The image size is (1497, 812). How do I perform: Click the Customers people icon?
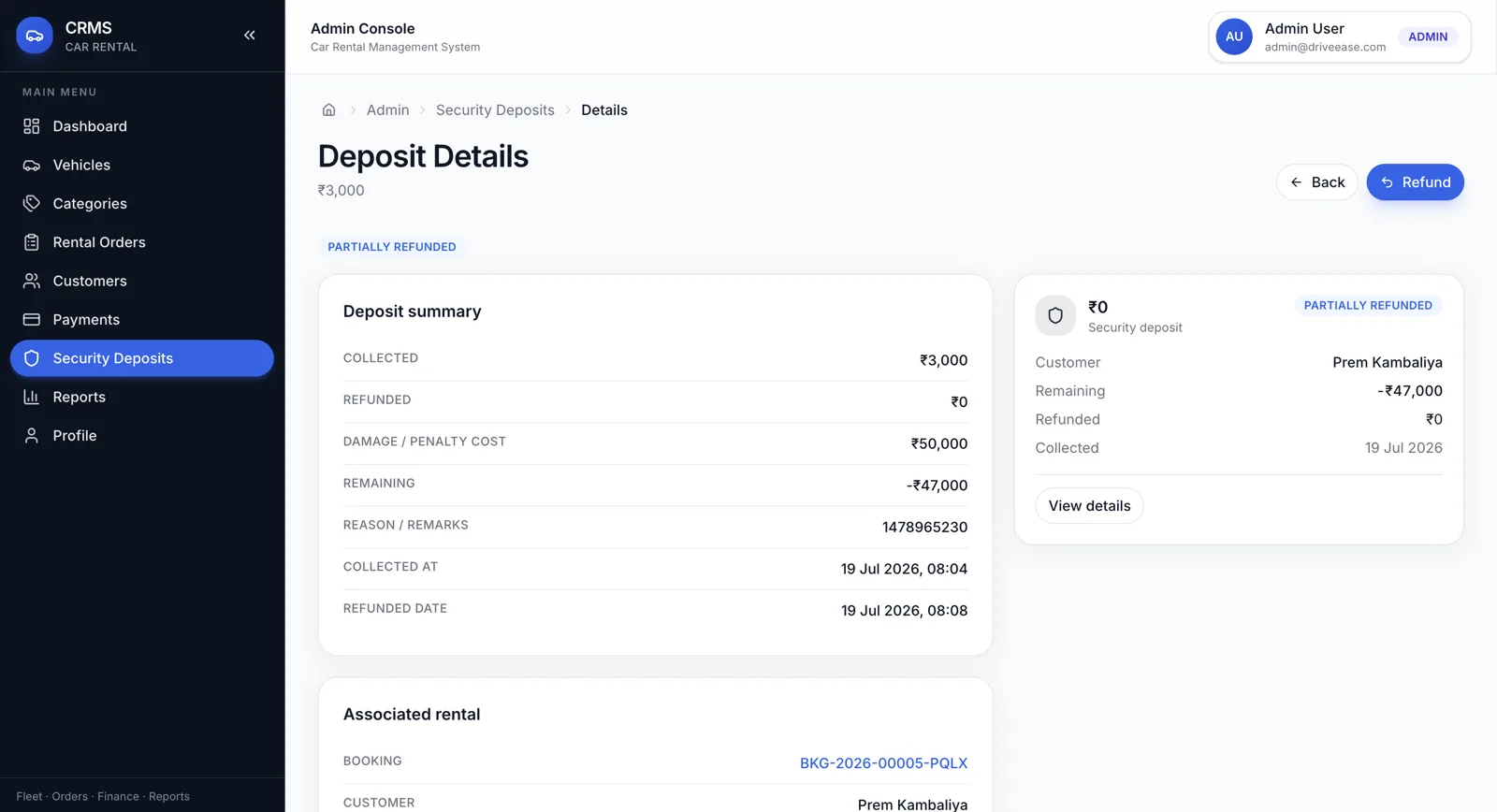(32, 281)
